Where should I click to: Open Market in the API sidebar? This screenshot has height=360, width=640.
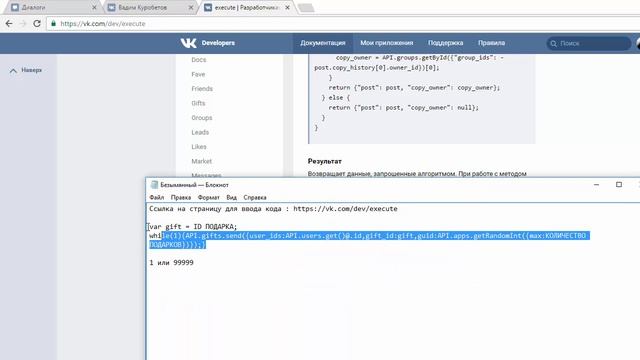(202, 161)
